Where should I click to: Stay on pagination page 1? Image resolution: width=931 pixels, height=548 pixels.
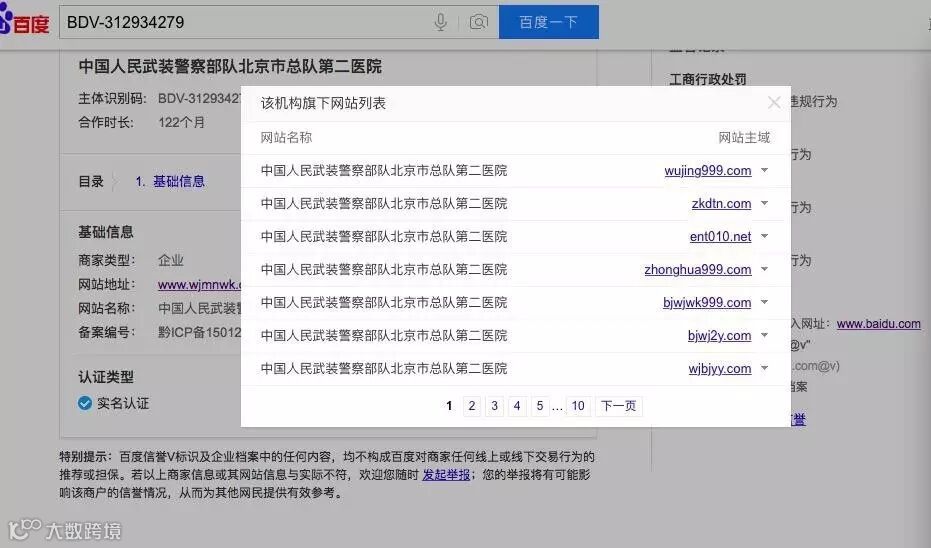(x=449, y=406)
